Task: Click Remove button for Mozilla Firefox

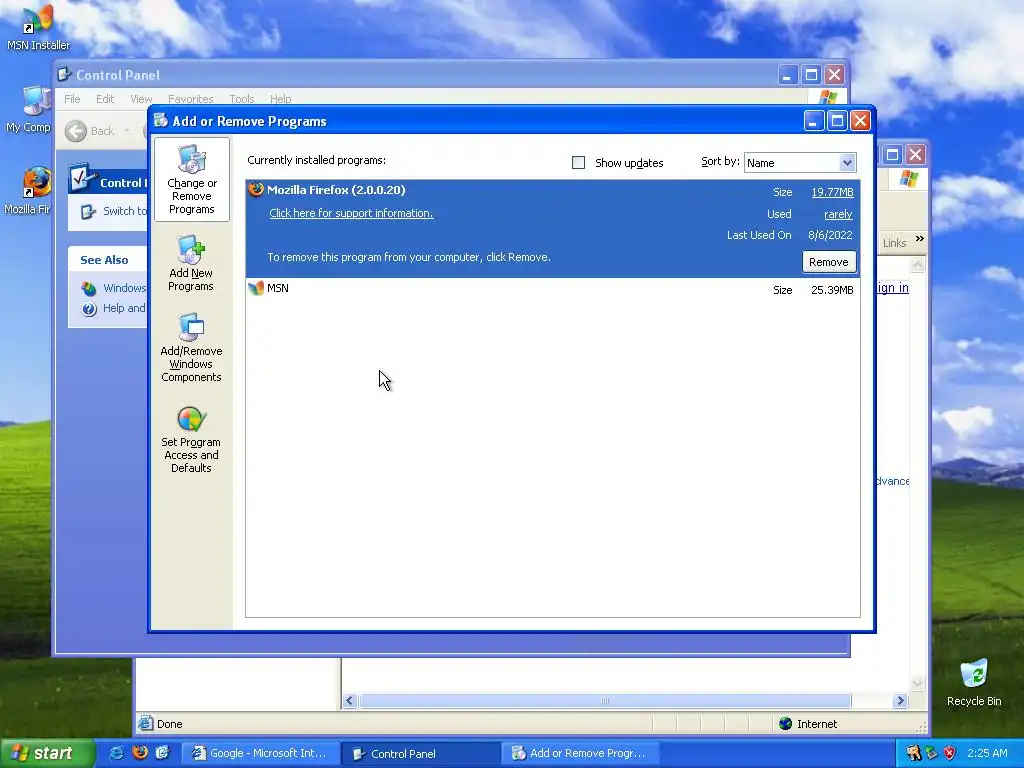Action: [x=829, y=262]
